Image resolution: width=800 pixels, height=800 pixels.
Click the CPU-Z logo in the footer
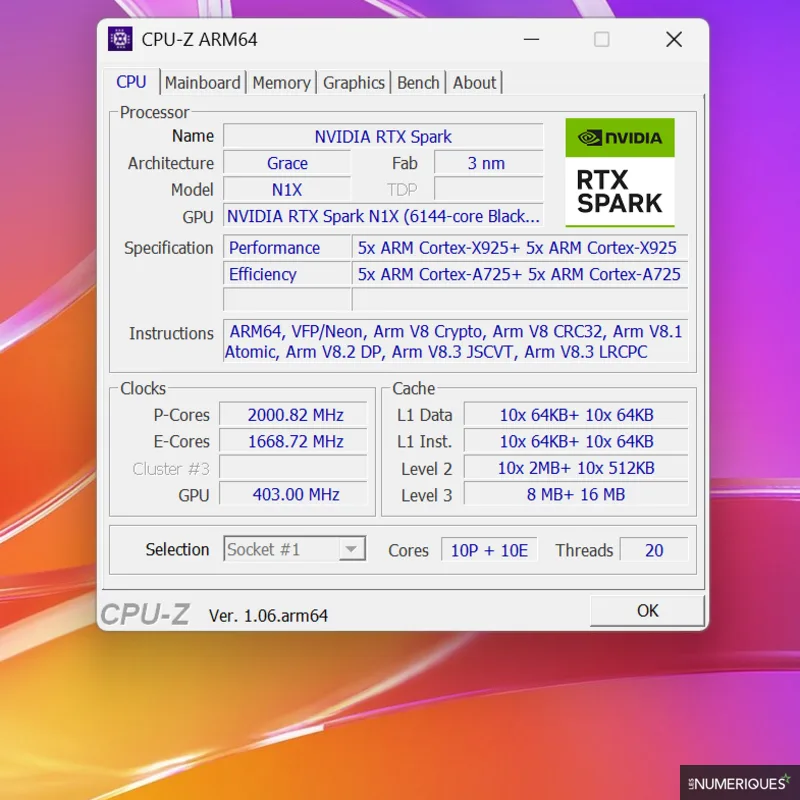145,614
